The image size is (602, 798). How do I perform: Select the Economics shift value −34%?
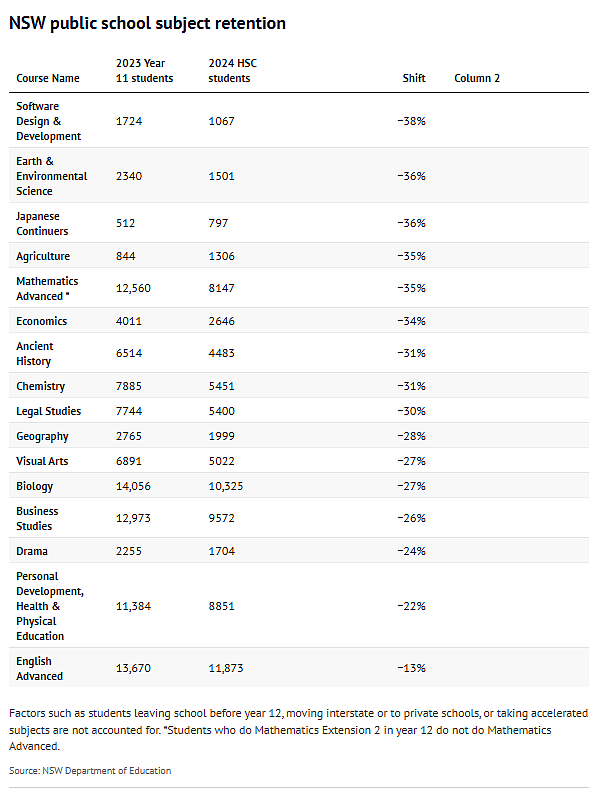click(411, 321)
